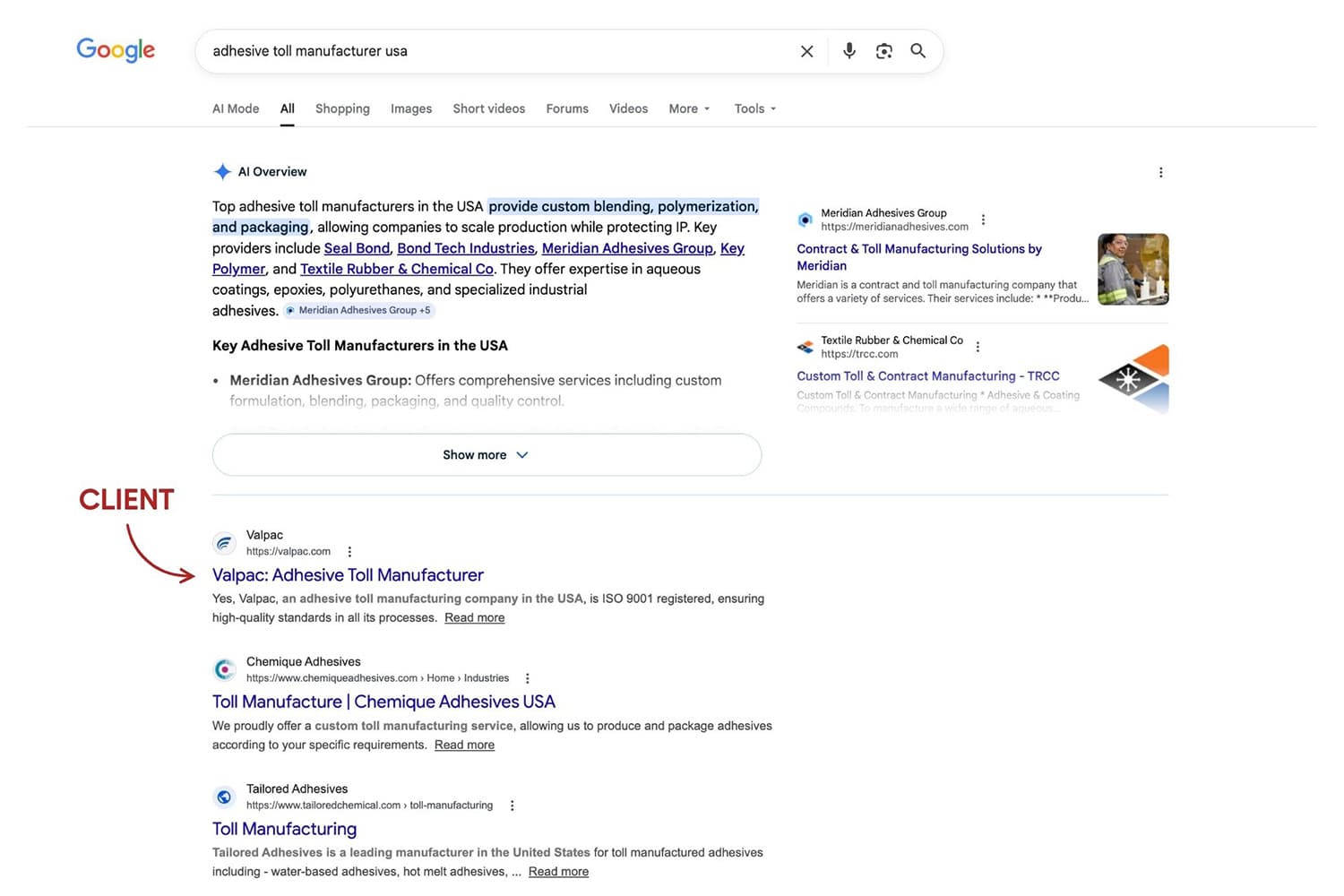Click the chemiqueadhesives.com › Home › Industries breadcrumb
Image resolution: width=1344 pixels, height=896 pixels.
coord(377,678)
